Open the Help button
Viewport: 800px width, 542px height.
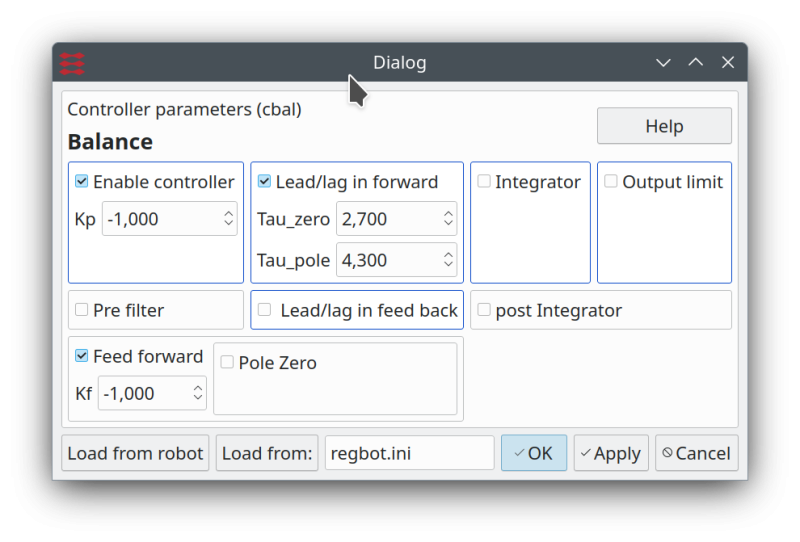click(x=664, y=126)
